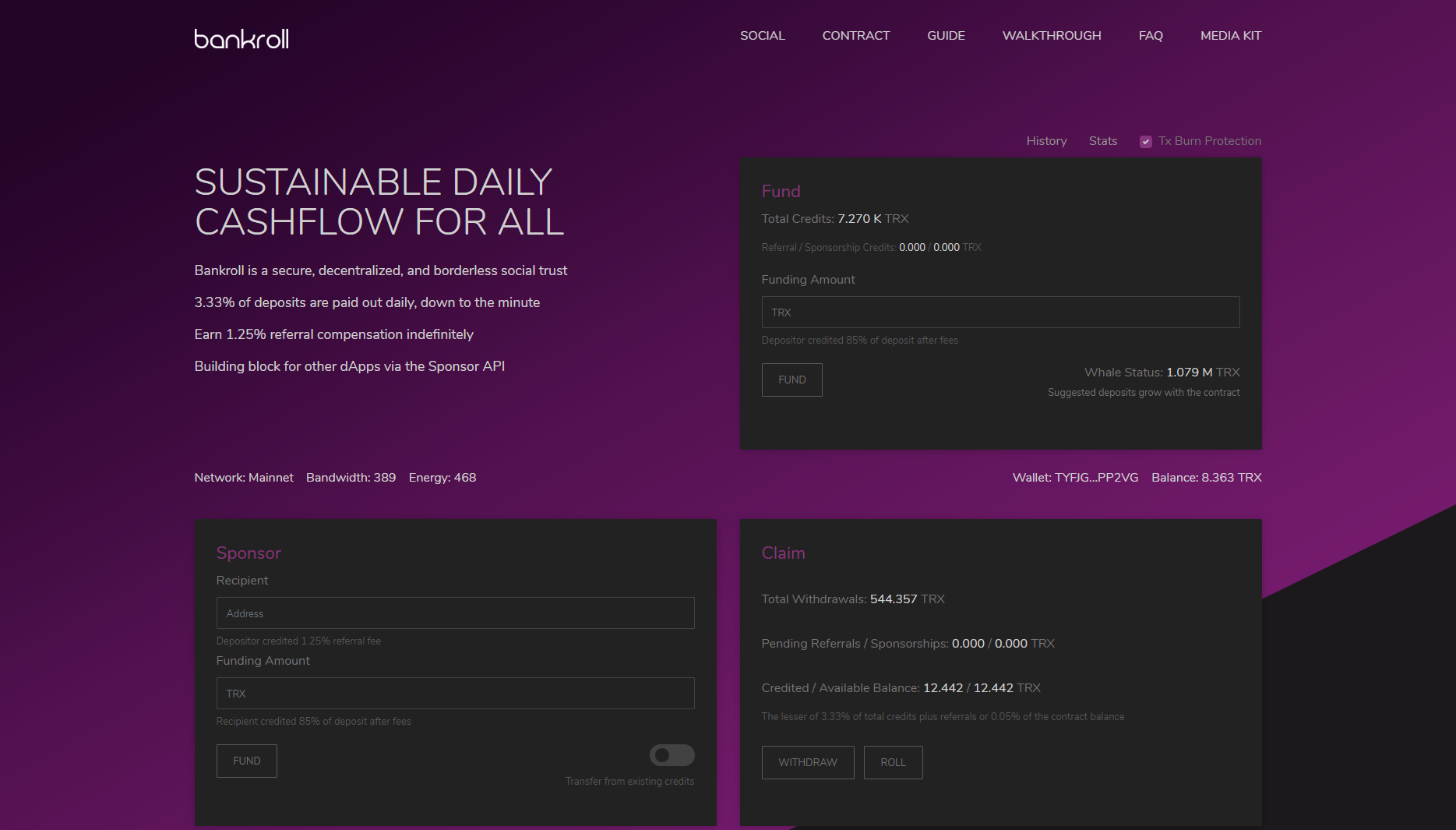The width and height of the screenshot is (1456, 830).
Task: Open the MEDIA KIT page
Action: click(x=1230, y=35)
